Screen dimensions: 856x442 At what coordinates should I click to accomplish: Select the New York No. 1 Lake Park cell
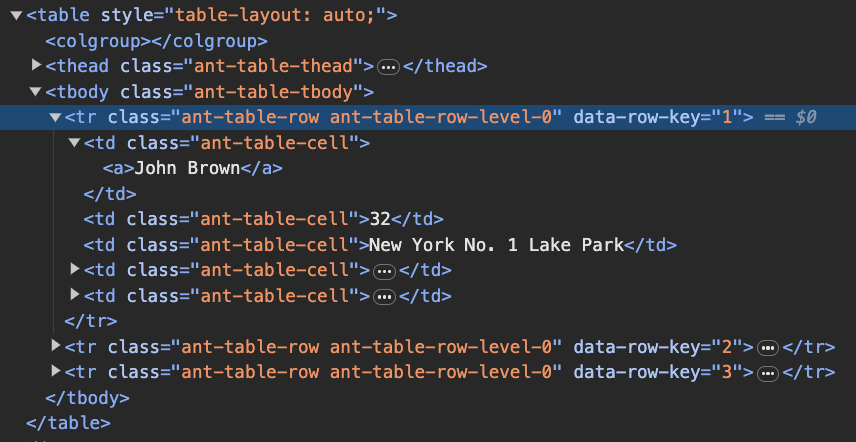point(380,245)
